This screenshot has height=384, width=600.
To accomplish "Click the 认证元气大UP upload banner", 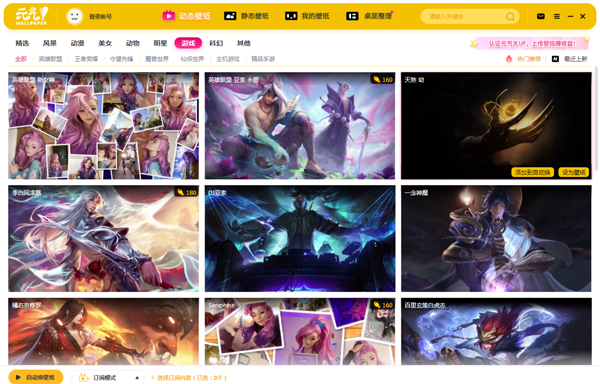I will coord(530,43).
